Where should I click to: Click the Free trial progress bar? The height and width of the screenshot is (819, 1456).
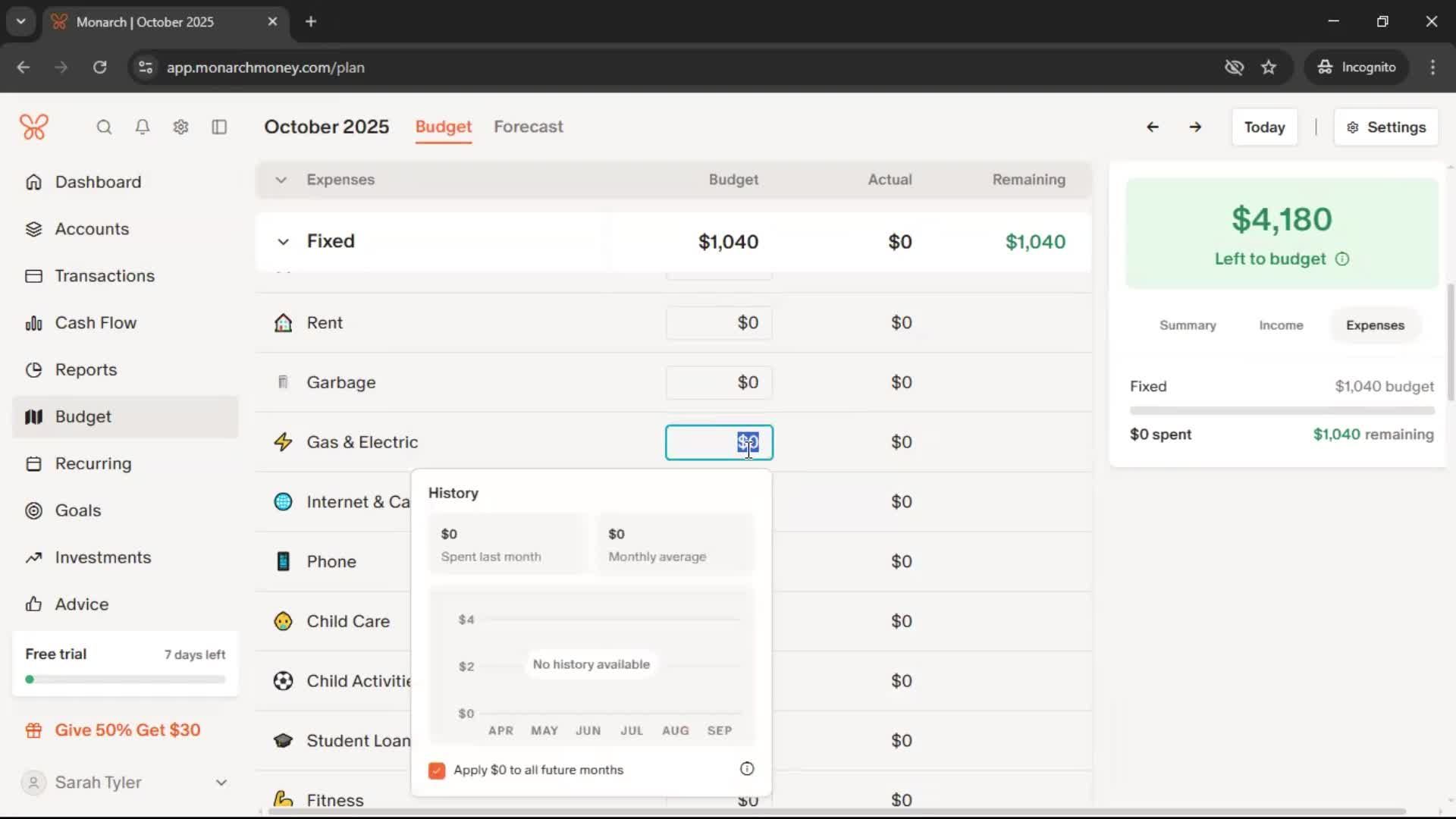click(125, 679)
